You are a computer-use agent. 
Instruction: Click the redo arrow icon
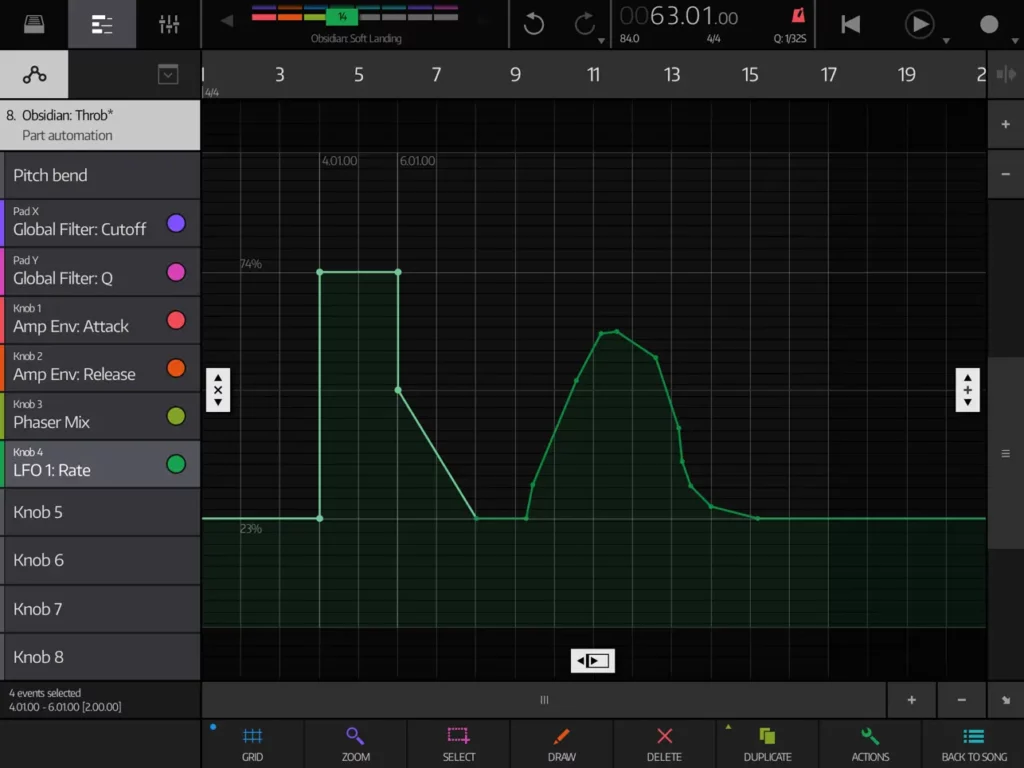[585, 24]
